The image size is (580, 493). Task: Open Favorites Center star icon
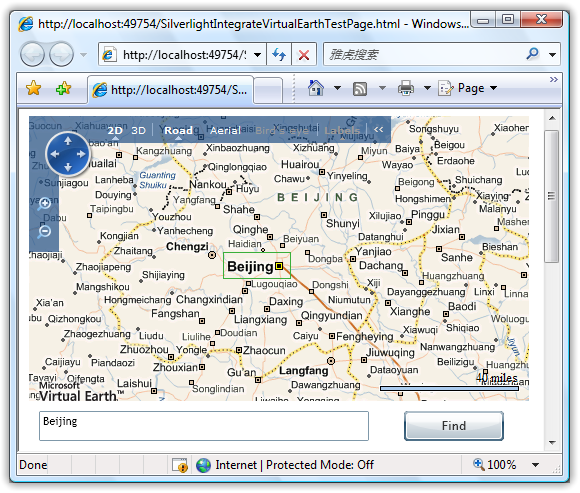(x=33, y=88)
